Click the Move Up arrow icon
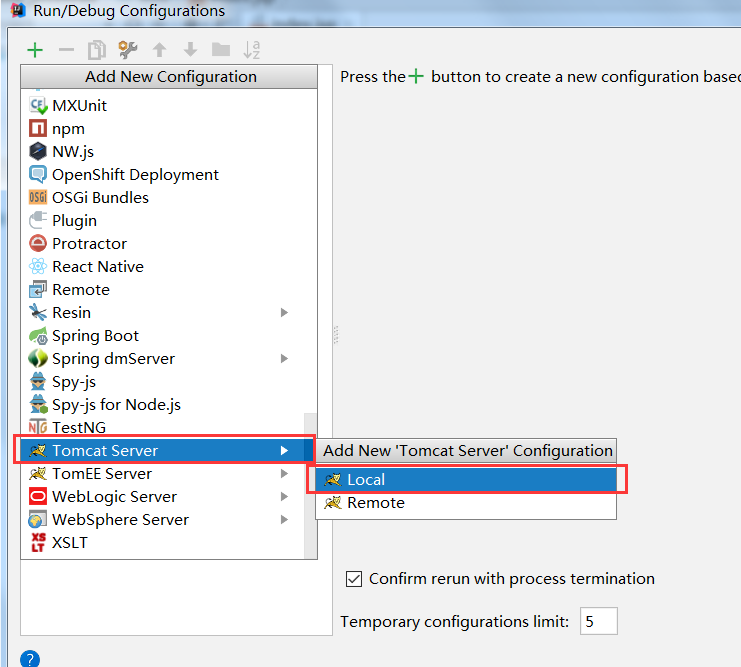The image size is (741, 667). [159, 50]
